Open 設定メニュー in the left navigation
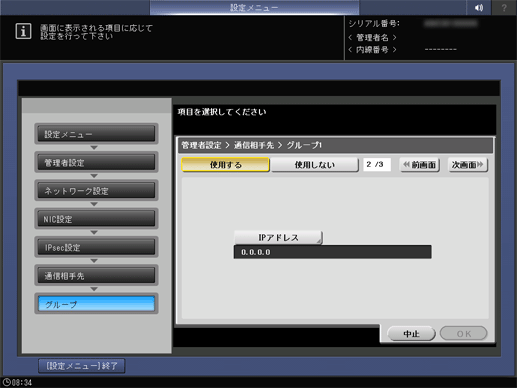Screen dimensions: 517x388 tap(96, 134)
